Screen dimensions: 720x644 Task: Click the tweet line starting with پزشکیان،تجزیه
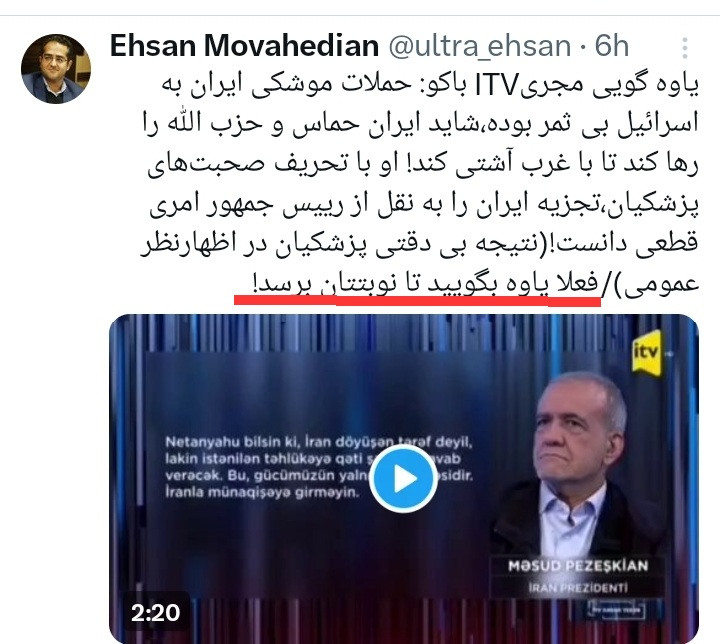(424, 204)
